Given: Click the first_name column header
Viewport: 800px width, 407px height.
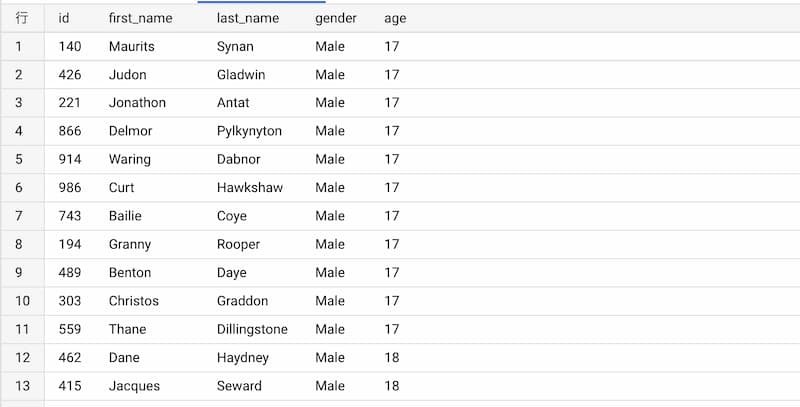Looking at the screenshot, I should coord(140,18).
